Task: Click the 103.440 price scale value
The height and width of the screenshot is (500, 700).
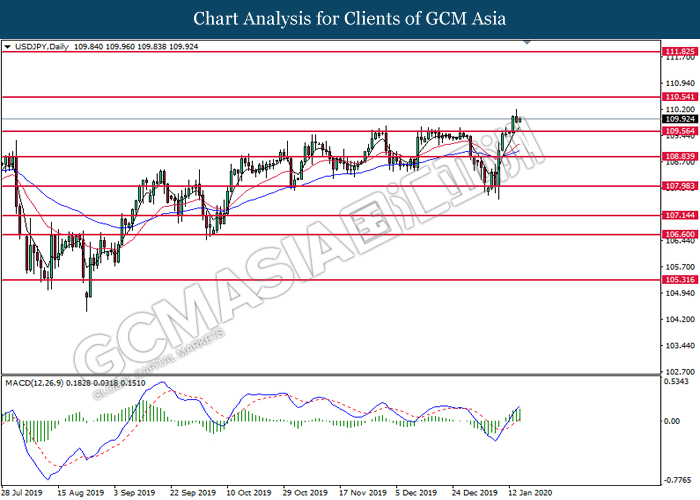Action: [x=680, y=346]
